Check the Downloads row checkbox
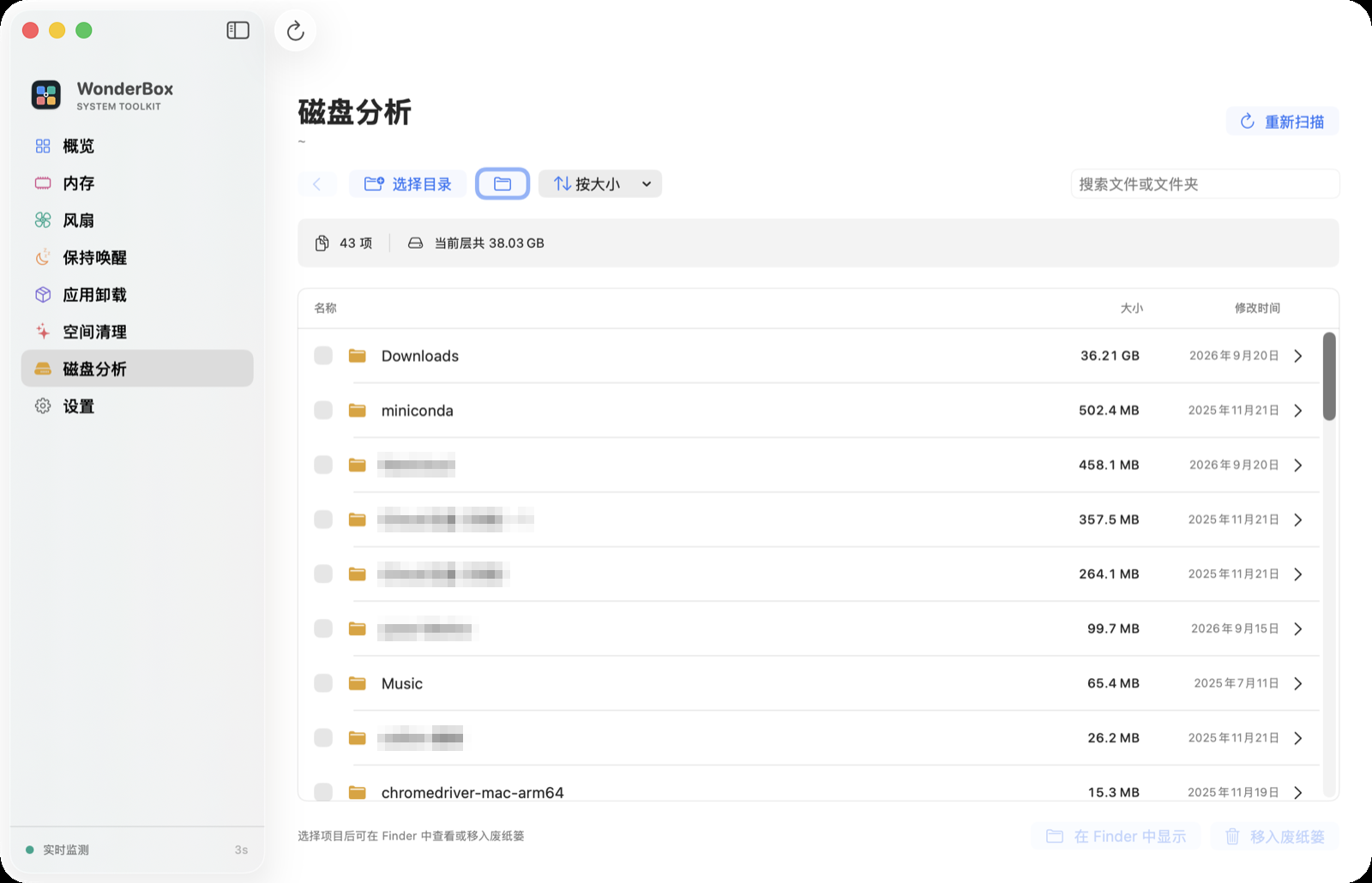The image size is (1372, 883). [323, 356]
